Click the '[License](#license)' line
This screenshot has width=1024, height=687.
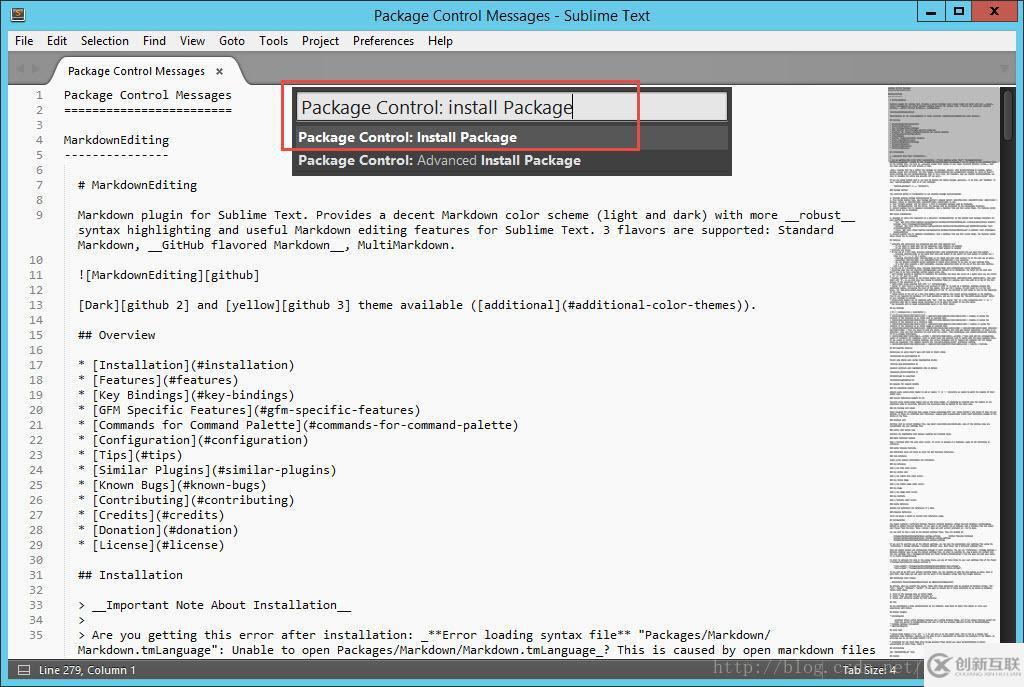(x=151, y=545)
